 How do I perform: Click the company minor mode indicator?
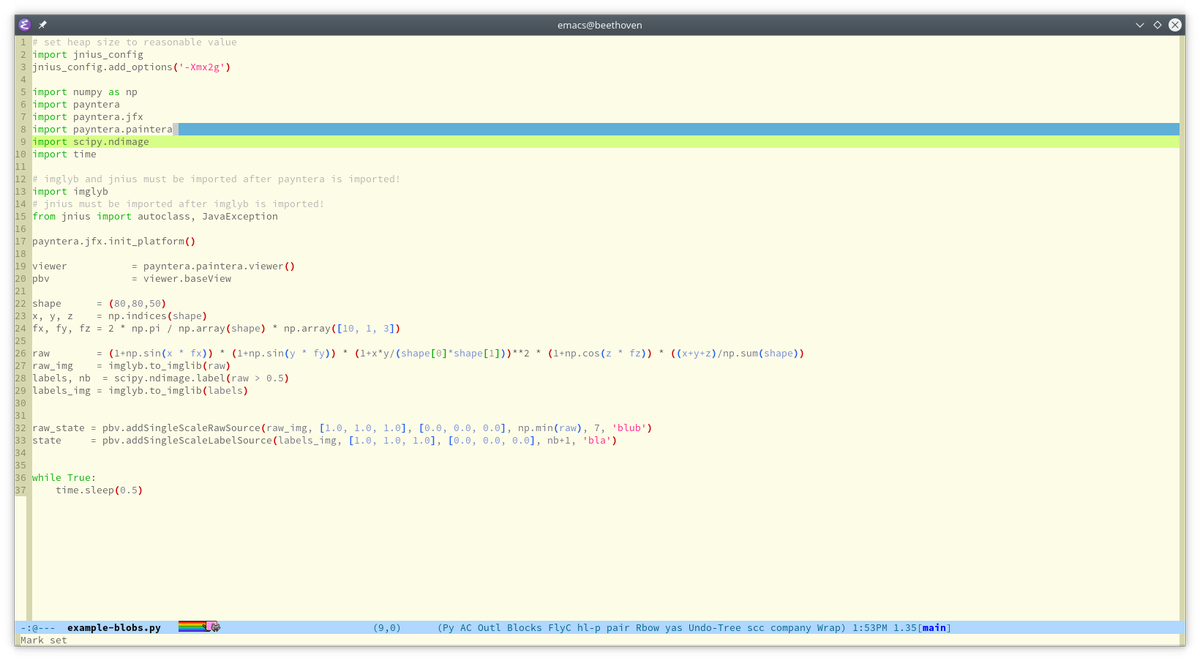point(790,628)
